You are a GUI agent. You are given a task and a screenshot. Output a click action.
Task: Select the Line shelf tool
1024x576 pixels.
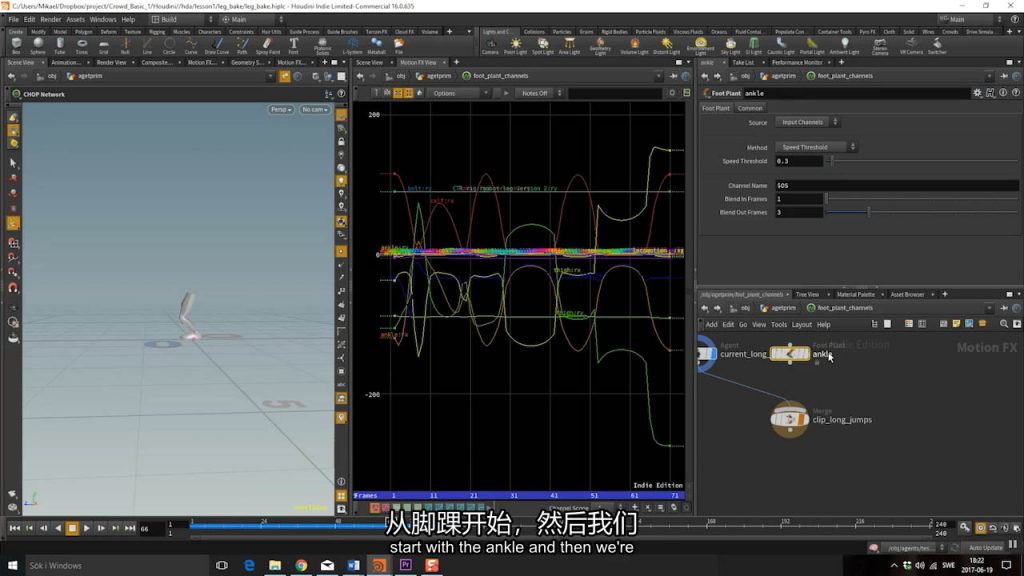(x=147, y=46)
